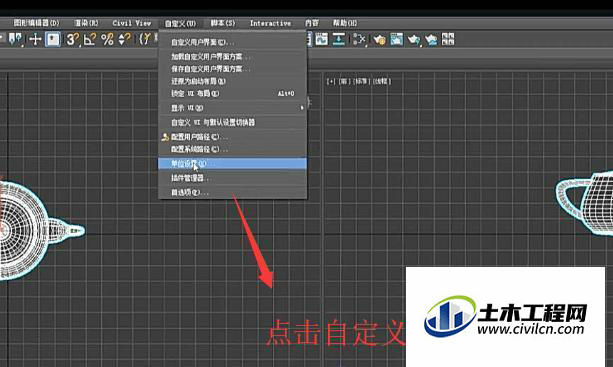Screen dimensions: 613x367
Task: Select the wireframe teapot in the right viewport
Action: pyautogui.click(x=586, y=202)
